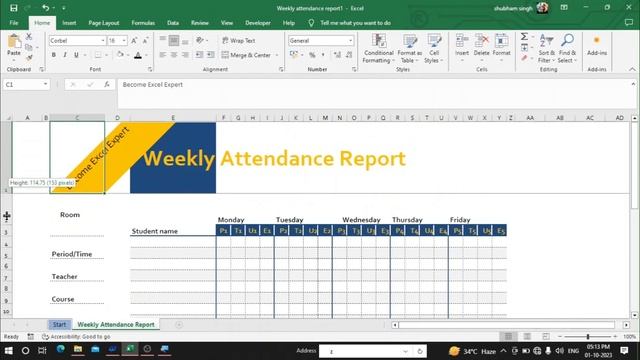640x360 pixels.
Task: Open the File tab
Action: [14, 23]
